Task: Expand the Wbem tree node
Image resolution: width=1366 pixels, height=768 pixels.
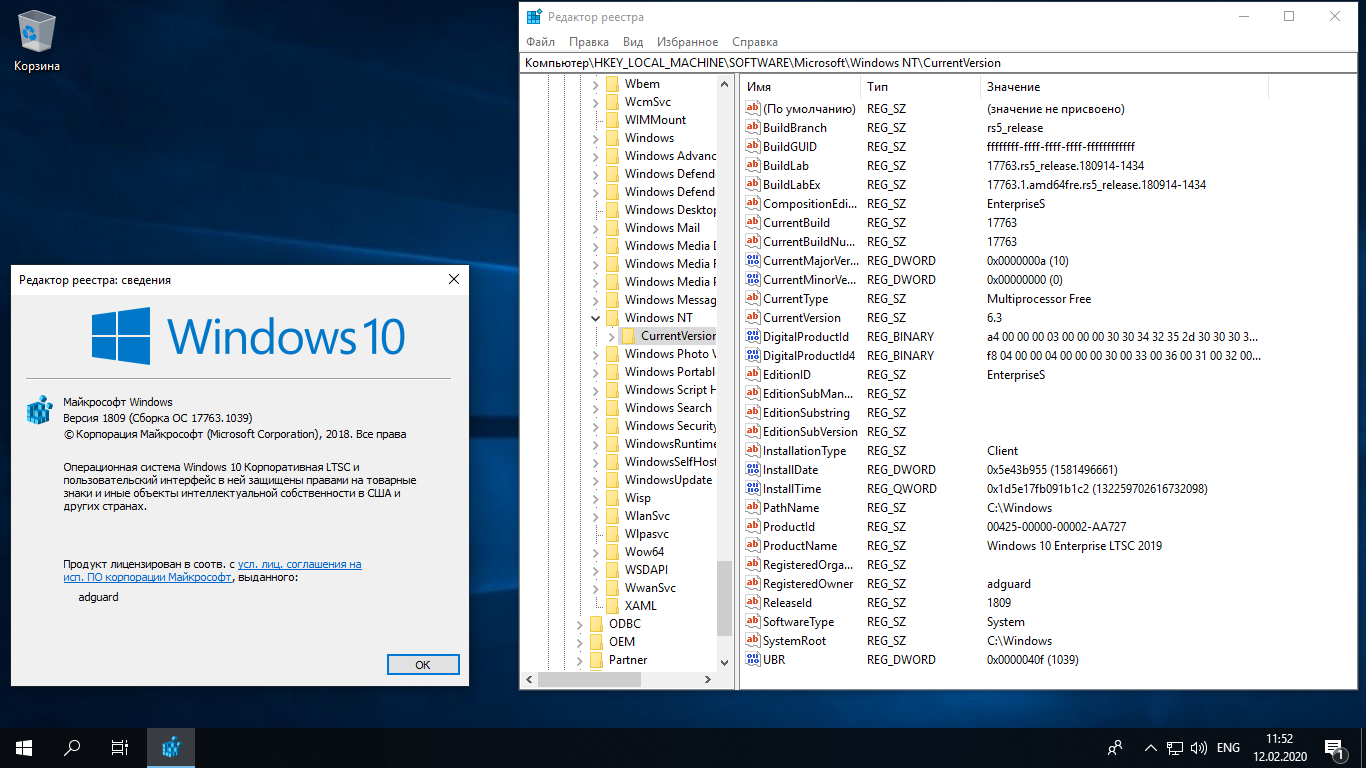Action: 595,84
